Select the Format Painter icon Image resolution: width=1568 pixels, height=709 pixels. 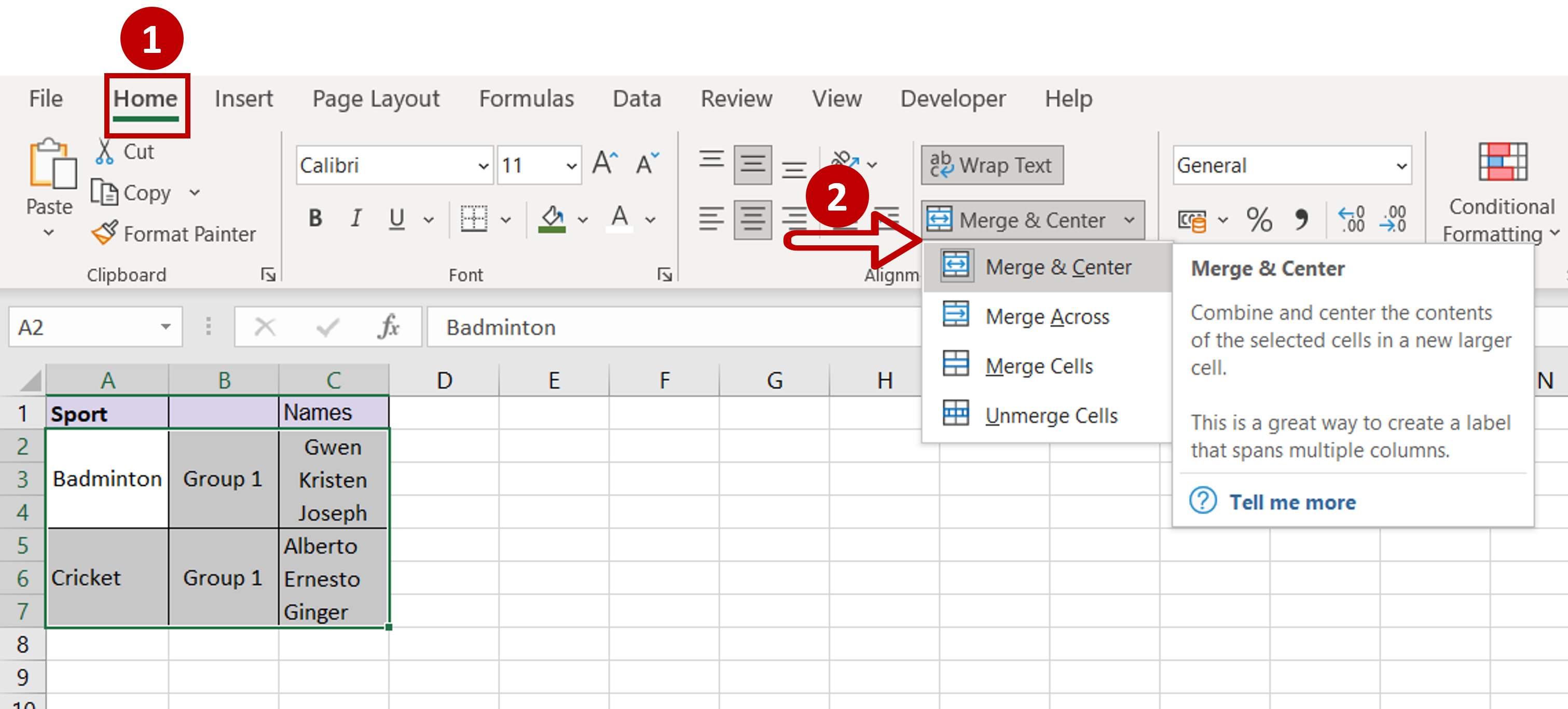point(103,233)
